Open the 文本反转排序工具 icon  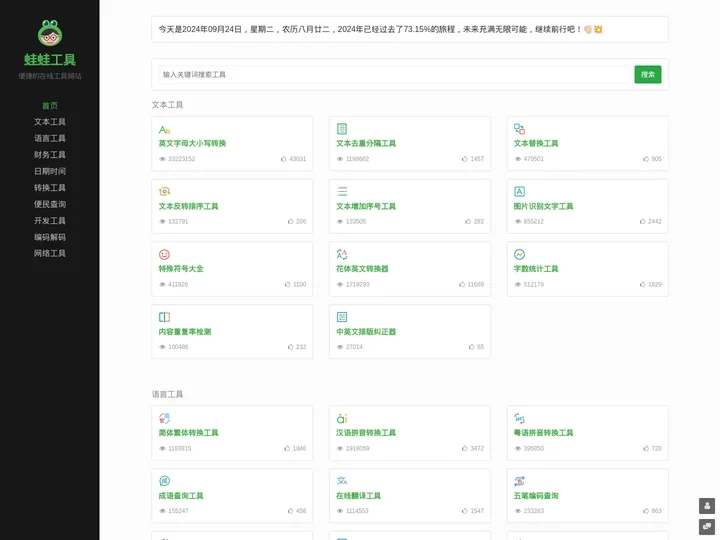(164, 191)
